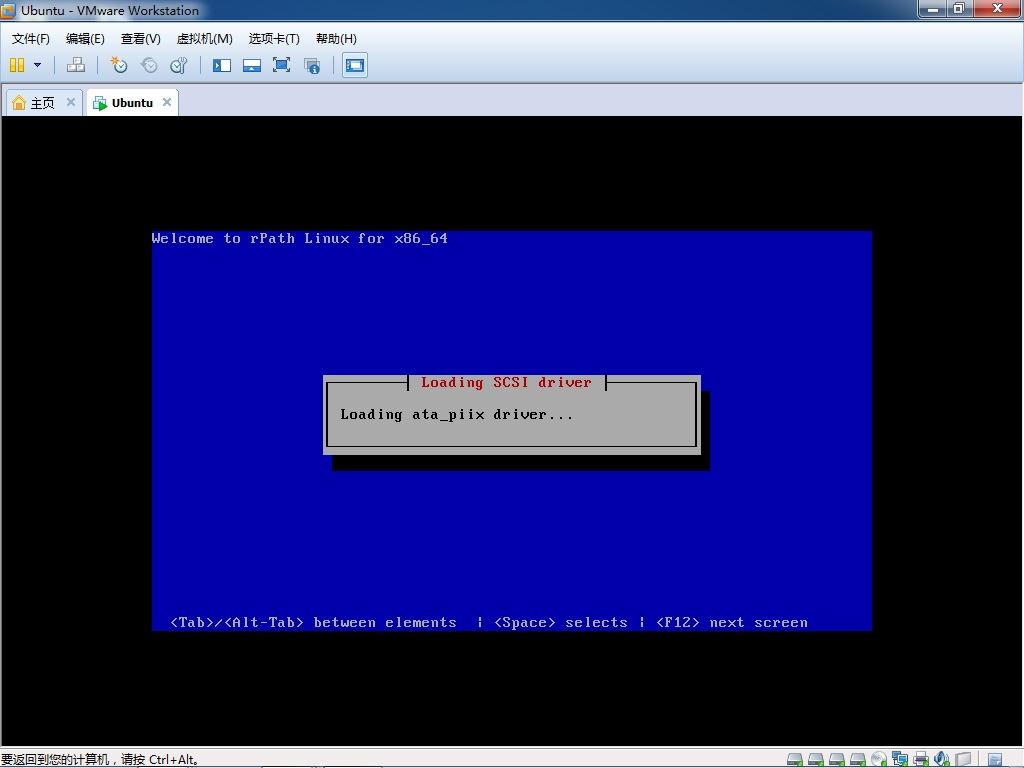This screenshot has width=1024, height=768.
Task: Minimize the VMware Workstation window
Action: (x=933, y=8)
